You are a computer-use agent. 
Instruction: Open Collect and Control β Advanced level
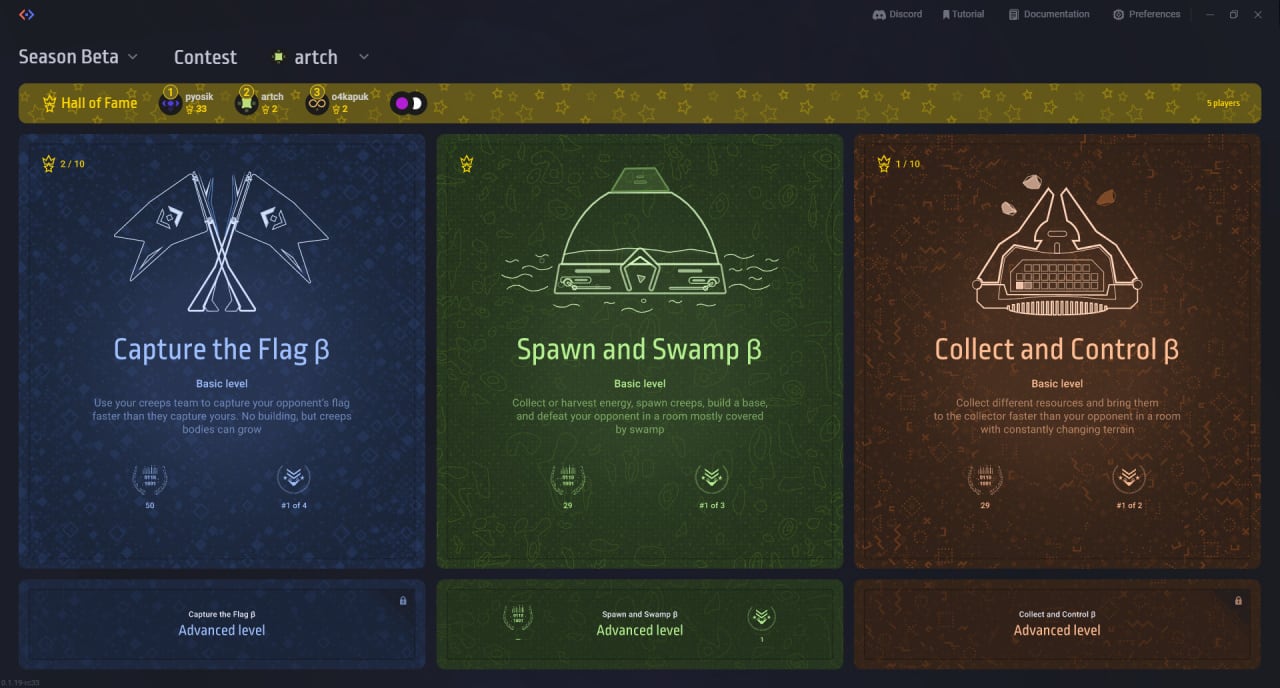tap(1057, 624)
